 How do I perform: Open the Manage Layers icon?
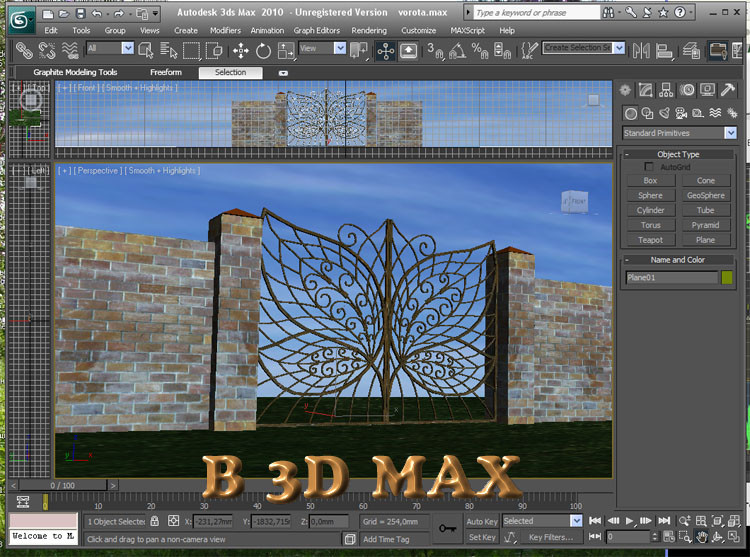click(x=691, y=50)
